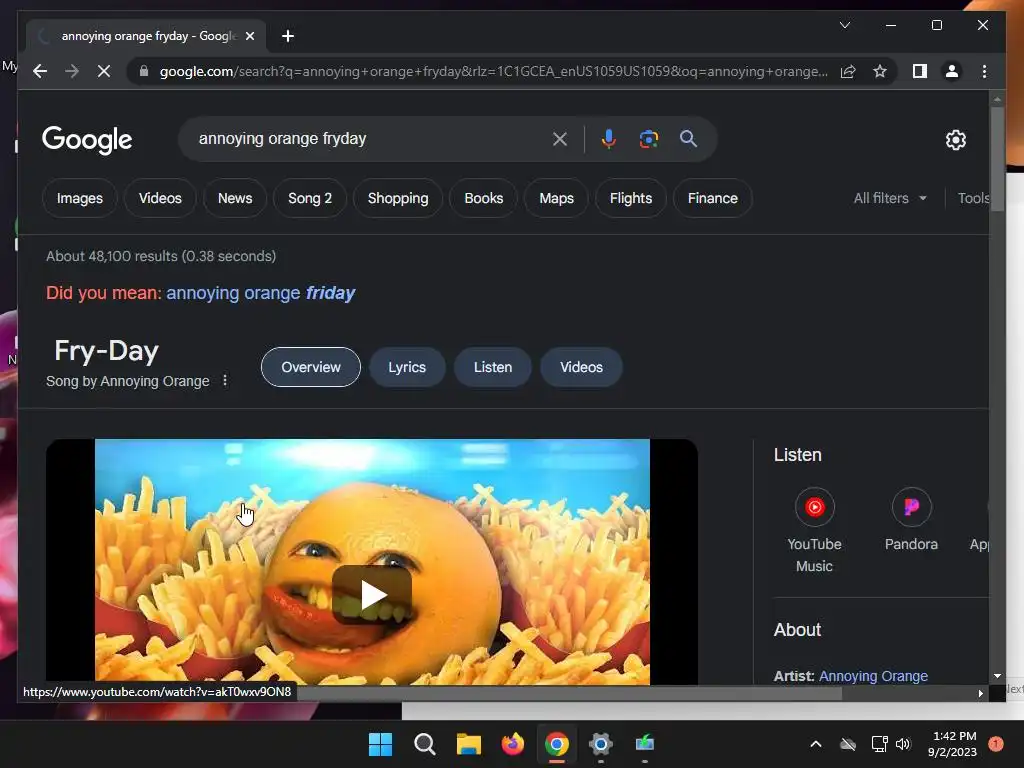Stop loading the page

point(104,71)
